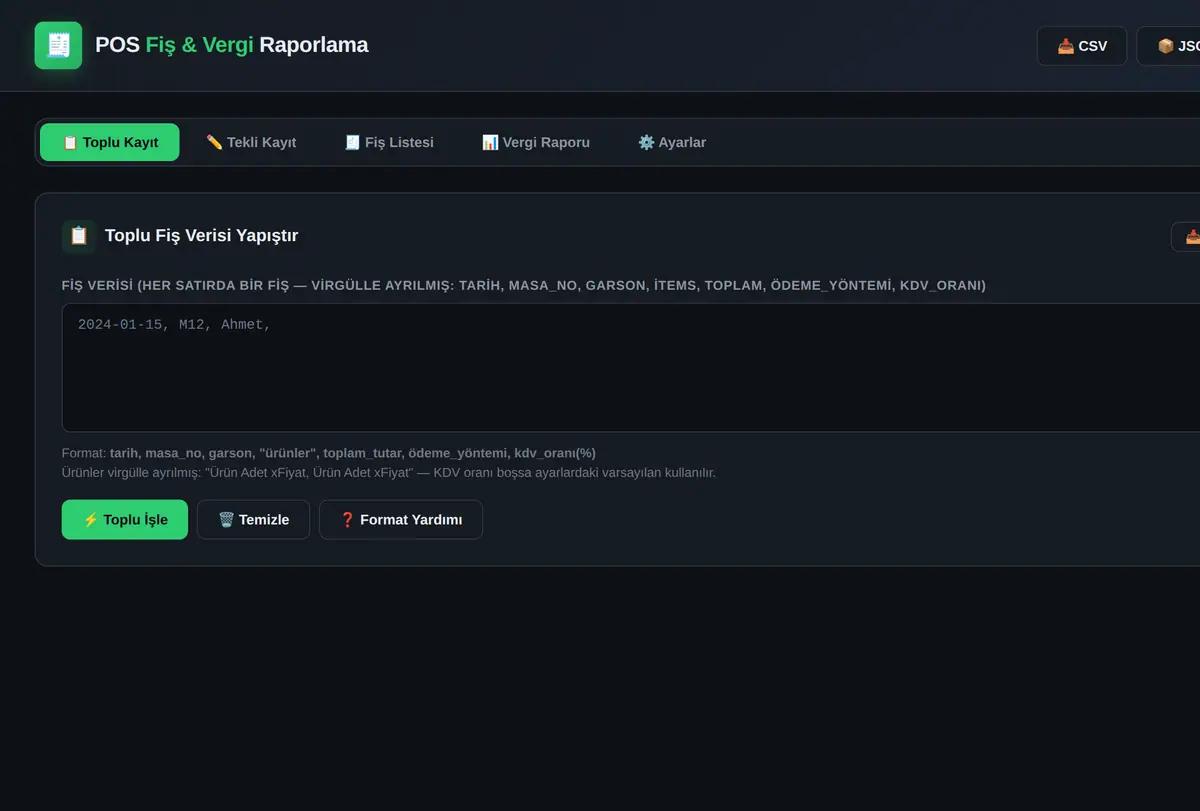Open Format Yardımı help
Image resolution: width=1200 pixels, height=811 pixels.
click(x=401, y=520)
